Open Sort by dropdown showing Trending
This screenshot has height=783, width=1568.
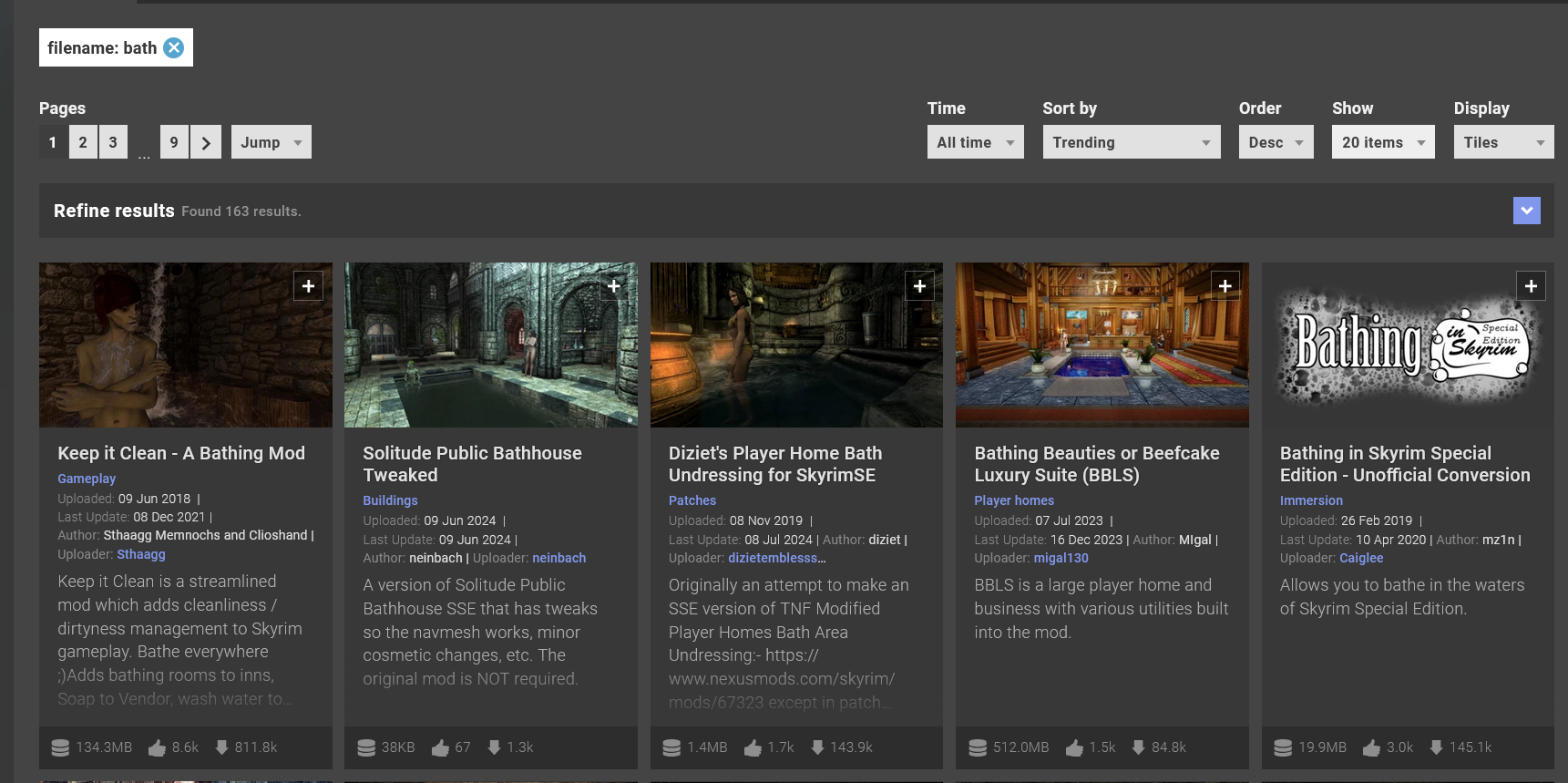[x=1131, y=142]
